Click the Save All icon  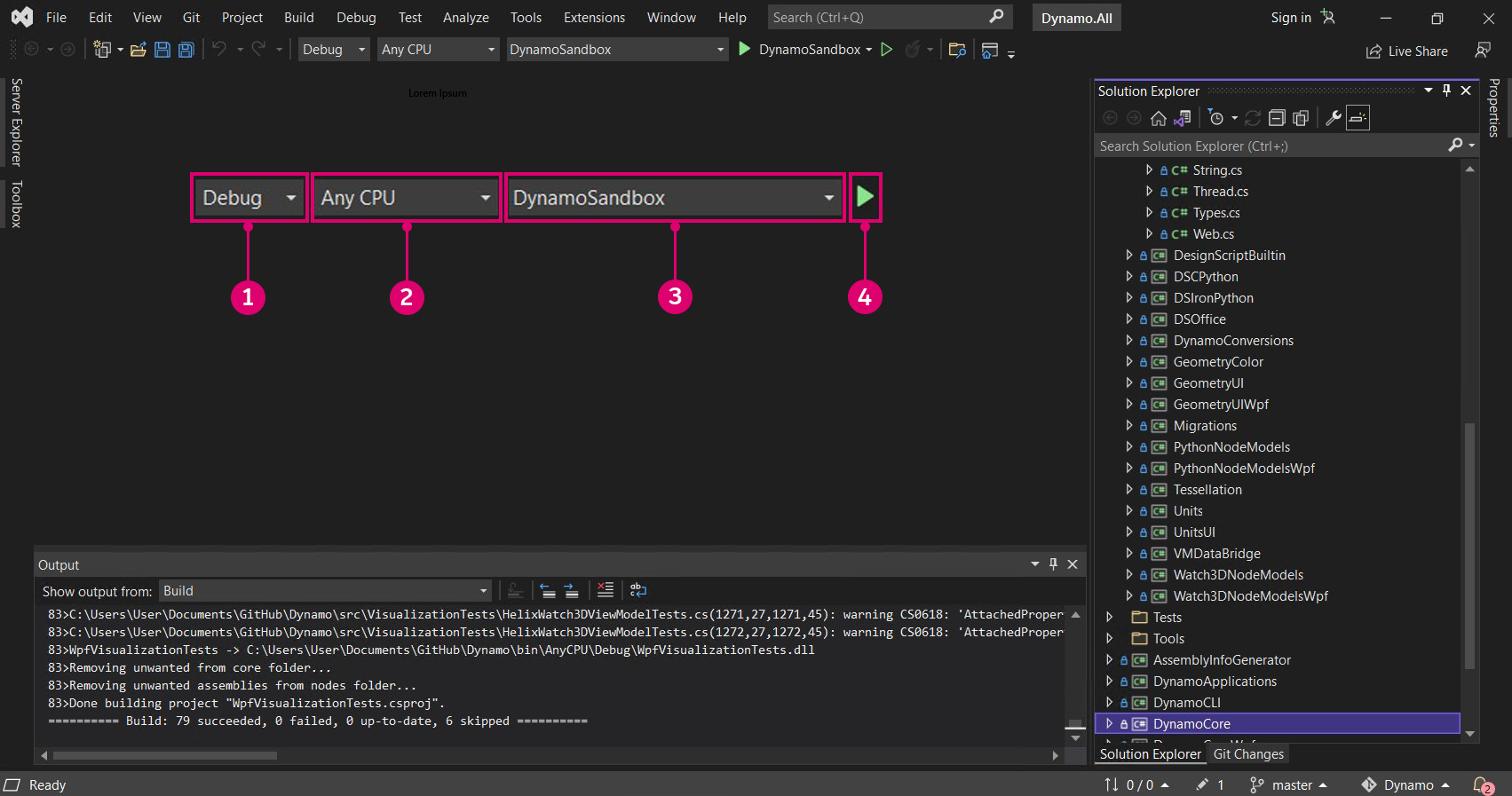point(186,50)
